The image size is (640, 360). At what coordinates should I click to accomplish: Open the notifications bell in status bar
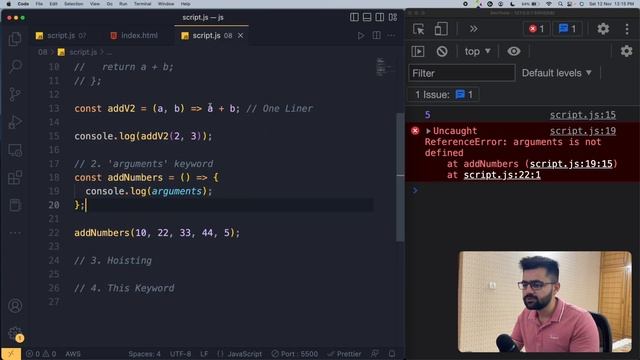click(392, 354)
